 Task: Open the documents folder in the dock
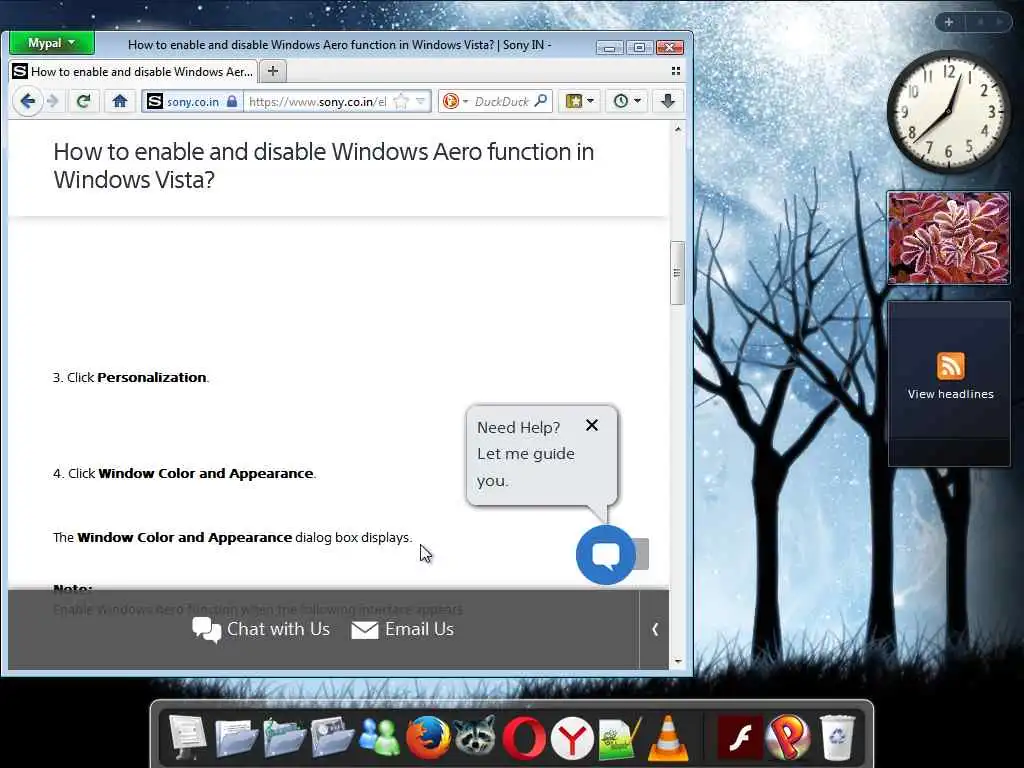(236, 738)
